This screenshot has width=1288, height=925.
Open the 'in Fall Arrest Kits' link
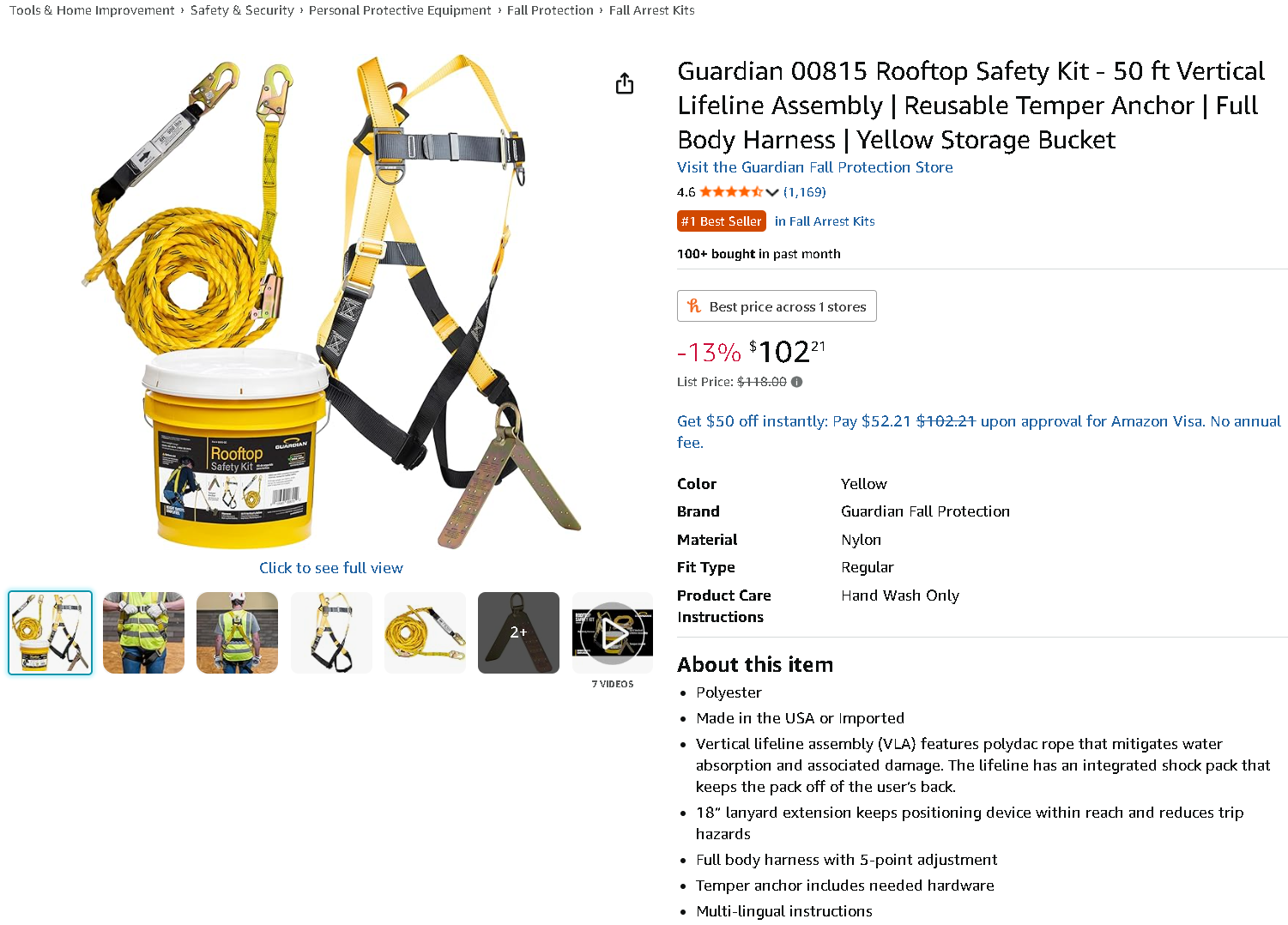pyautogui.click(x=825, y=221)
